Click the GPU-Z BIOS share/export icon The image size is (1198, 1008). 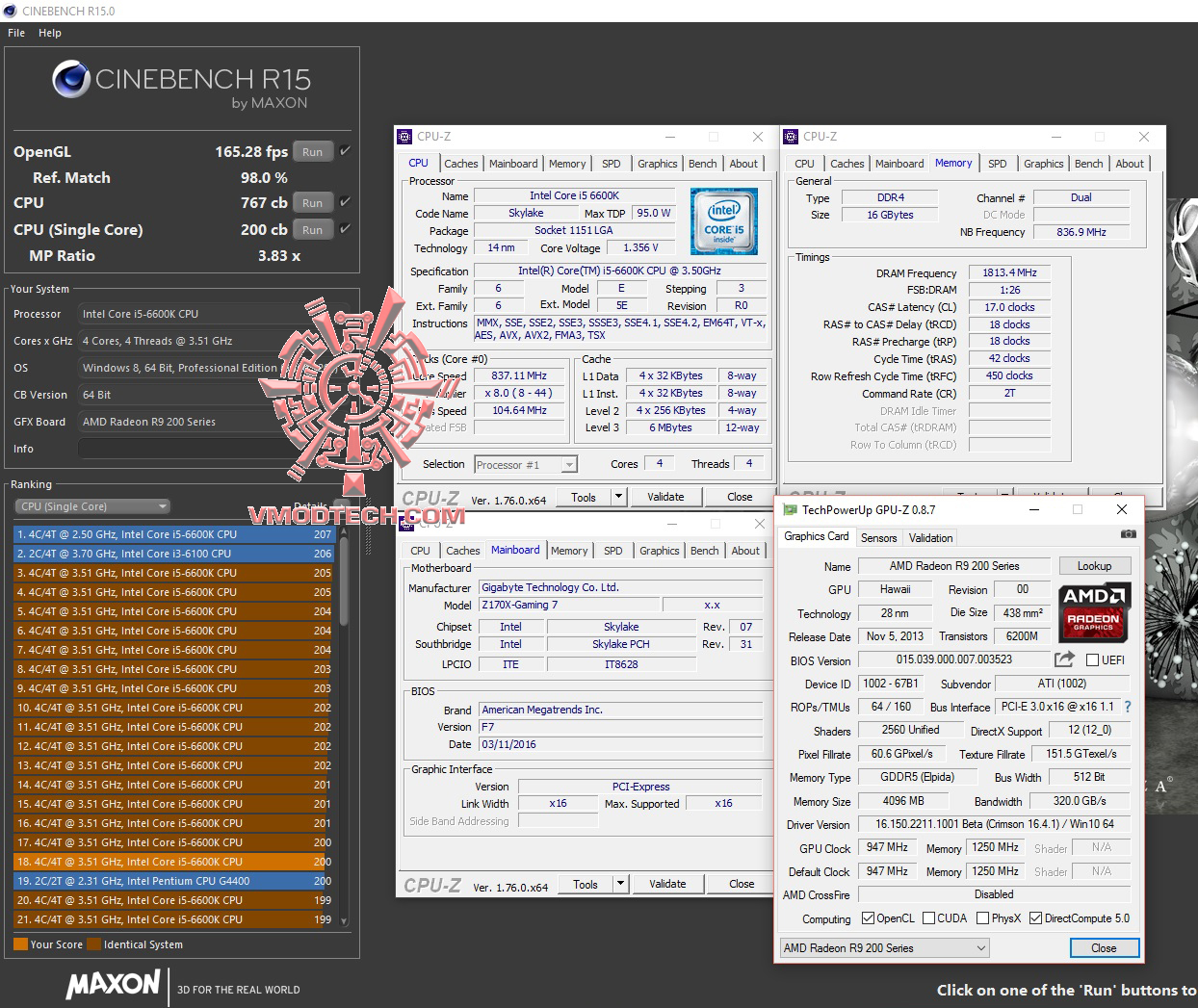tap(1064, 659)
